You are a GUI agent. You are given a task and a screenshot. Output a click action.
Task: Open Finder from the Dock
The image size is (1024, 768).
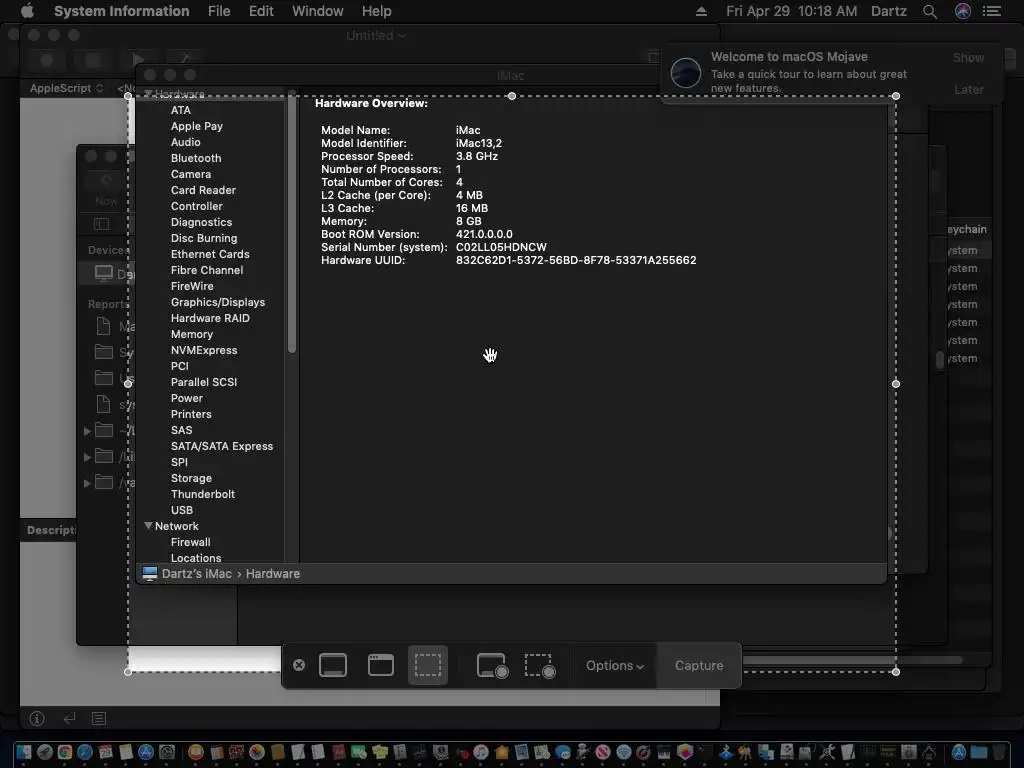tap(24, 752)
